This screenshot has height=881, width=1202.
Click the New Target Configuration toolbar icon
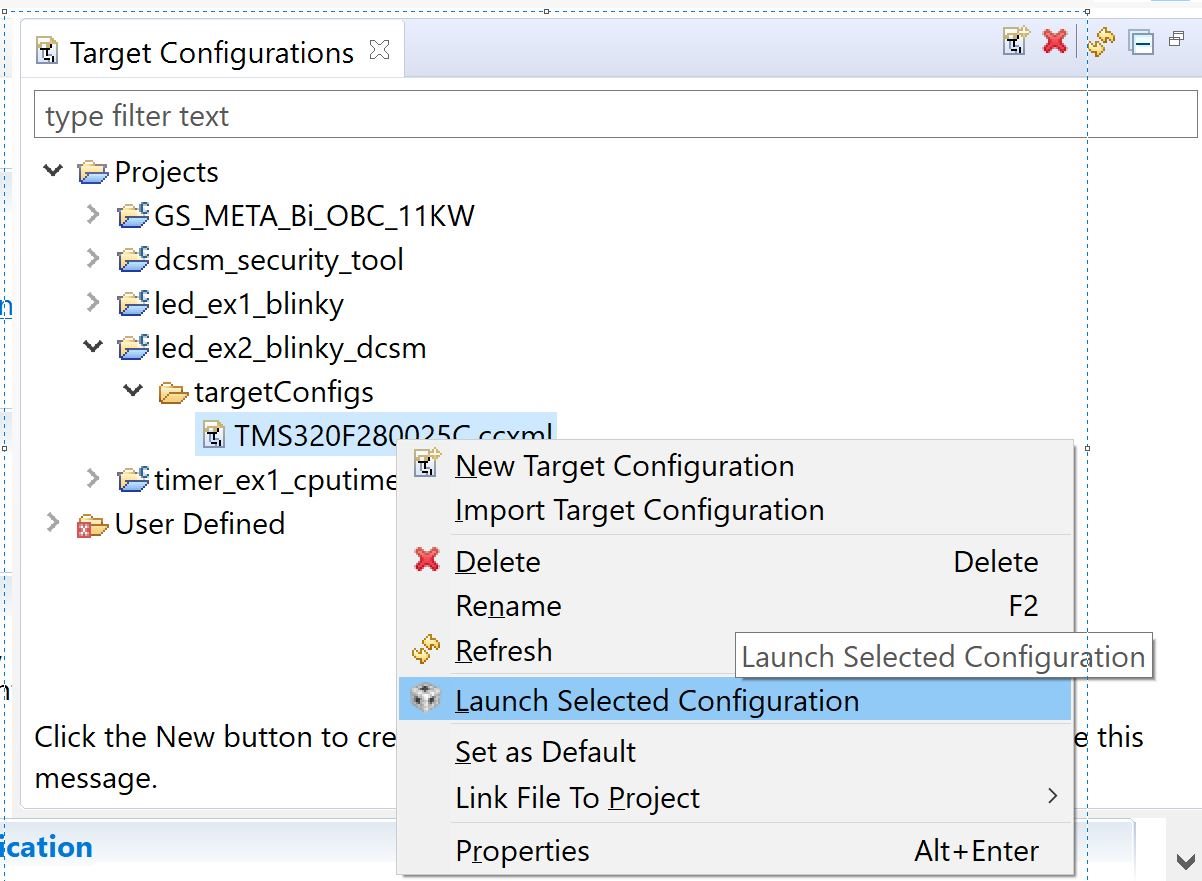click(1016, 42)
